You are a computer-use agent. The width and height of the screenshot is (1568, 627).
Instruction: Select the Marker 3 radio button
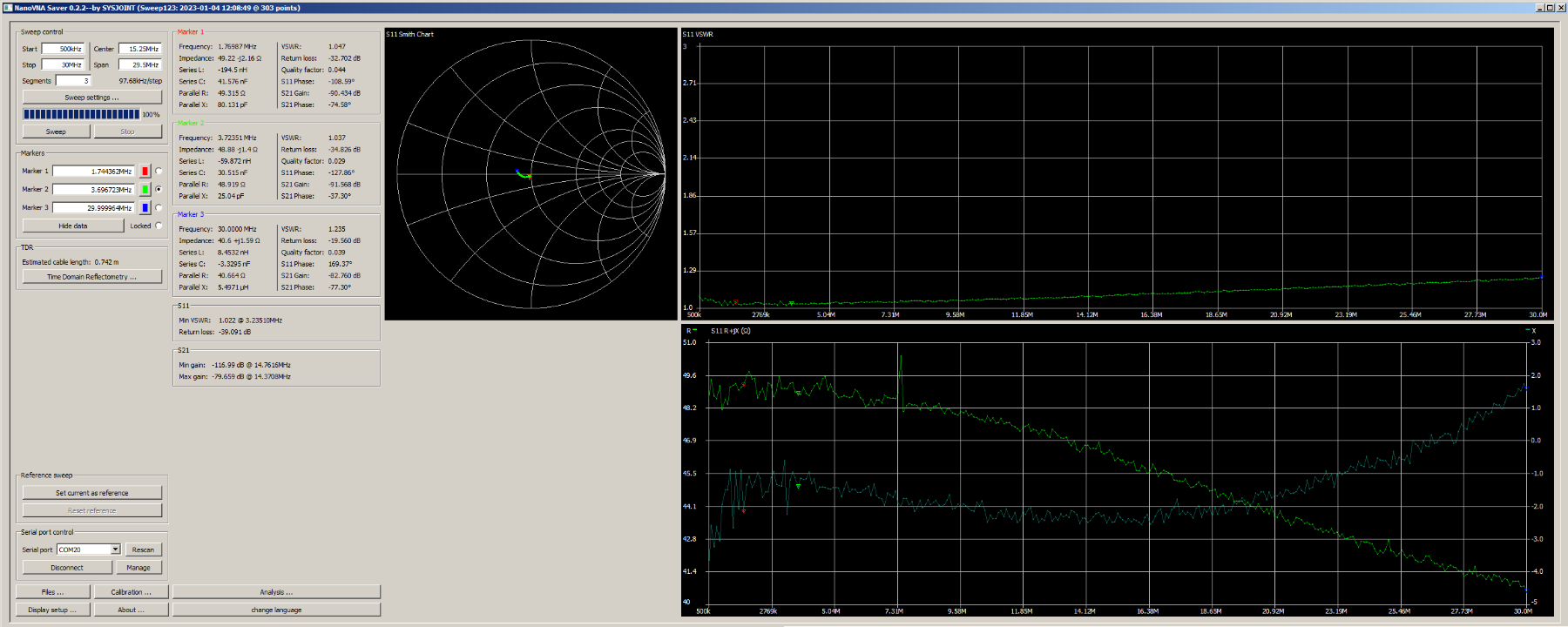click(159, 208)
